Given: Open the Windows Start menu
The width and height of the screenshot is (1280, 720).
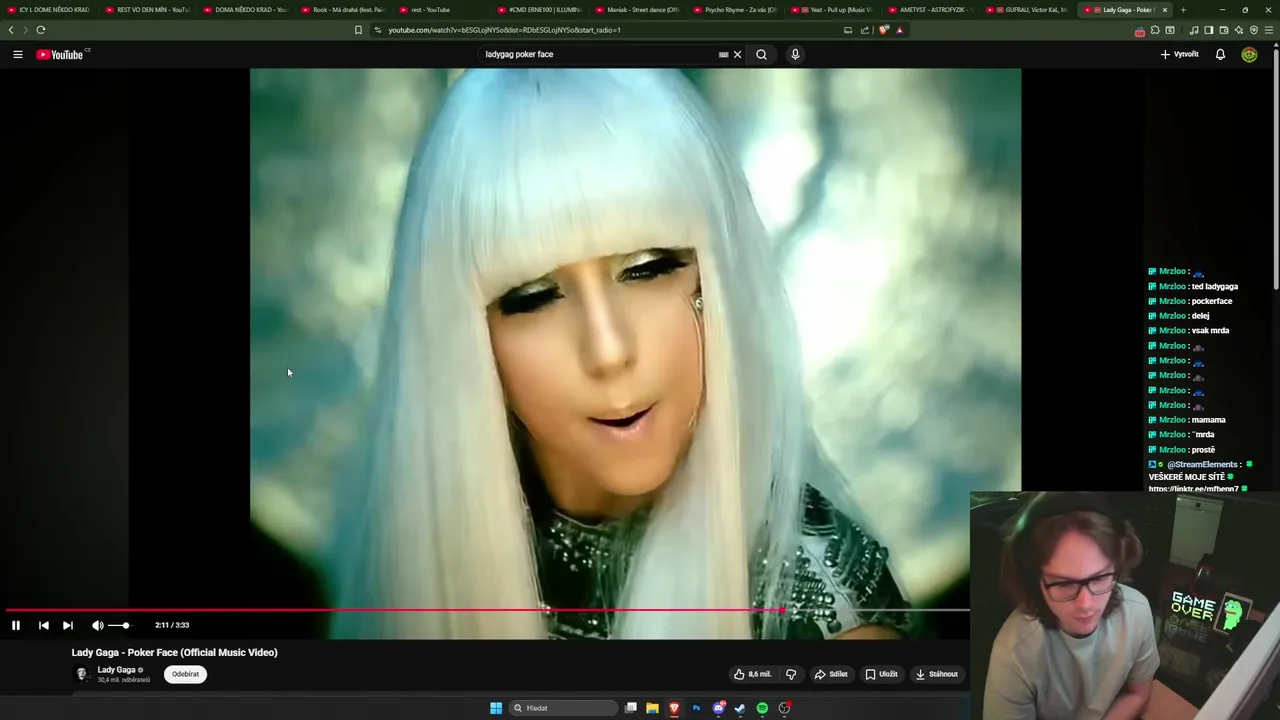Looking at the screenshot, I should [496, 708].
